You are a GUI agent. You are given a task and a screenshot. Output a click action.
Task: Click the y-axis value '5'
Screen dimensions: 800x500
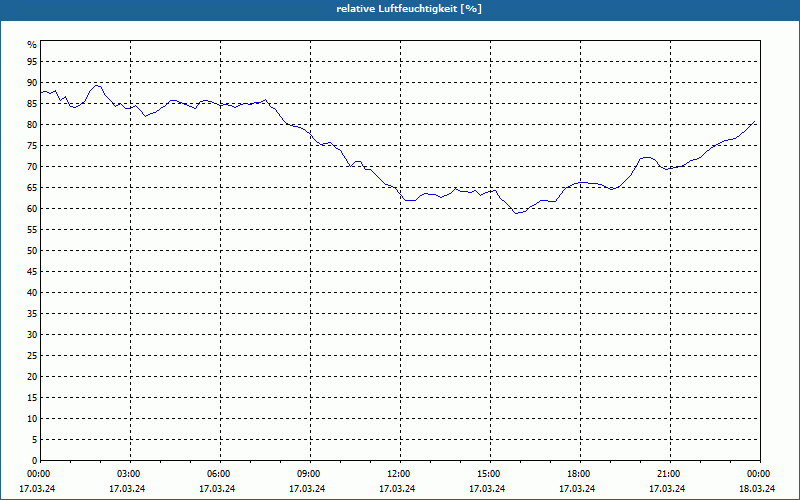click(x=35, y=440)
